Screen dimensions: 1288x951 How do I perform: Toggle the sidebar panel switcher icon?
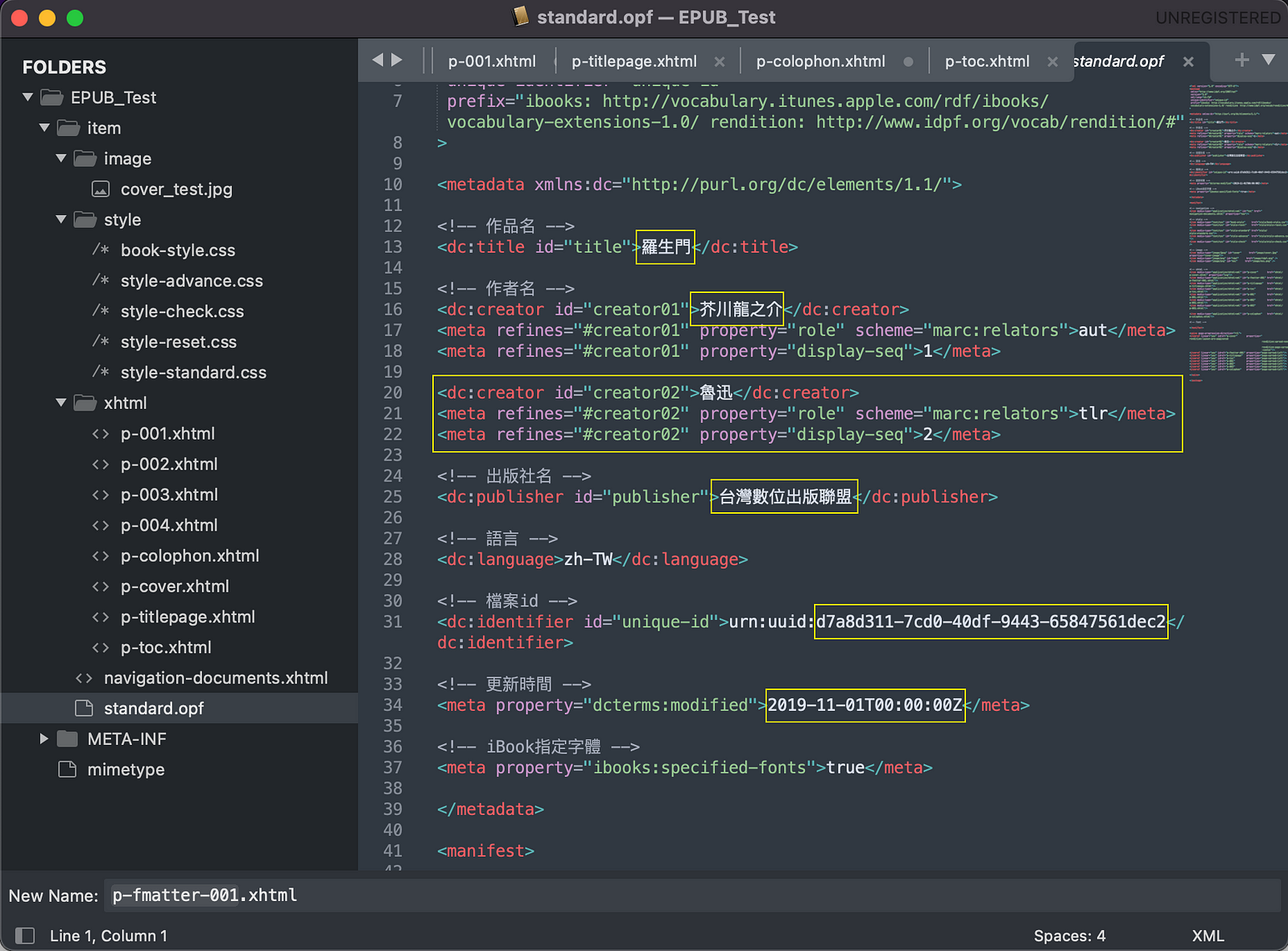[26, 936]
